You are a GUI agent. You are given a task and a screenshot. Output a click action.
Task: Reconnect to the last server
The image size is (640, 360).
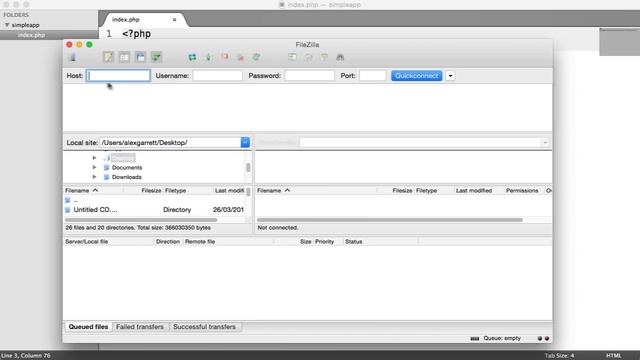256,57
